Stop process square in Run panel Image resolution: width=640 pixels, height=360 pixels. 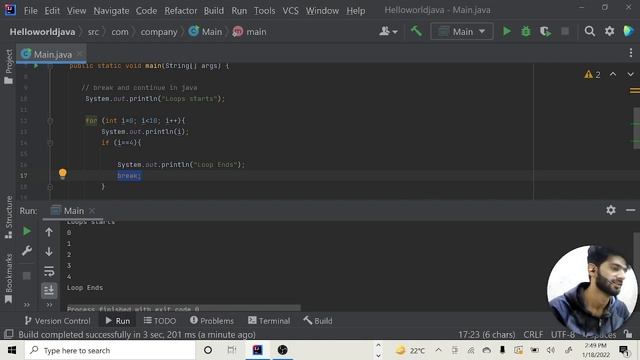coord(27,276)
